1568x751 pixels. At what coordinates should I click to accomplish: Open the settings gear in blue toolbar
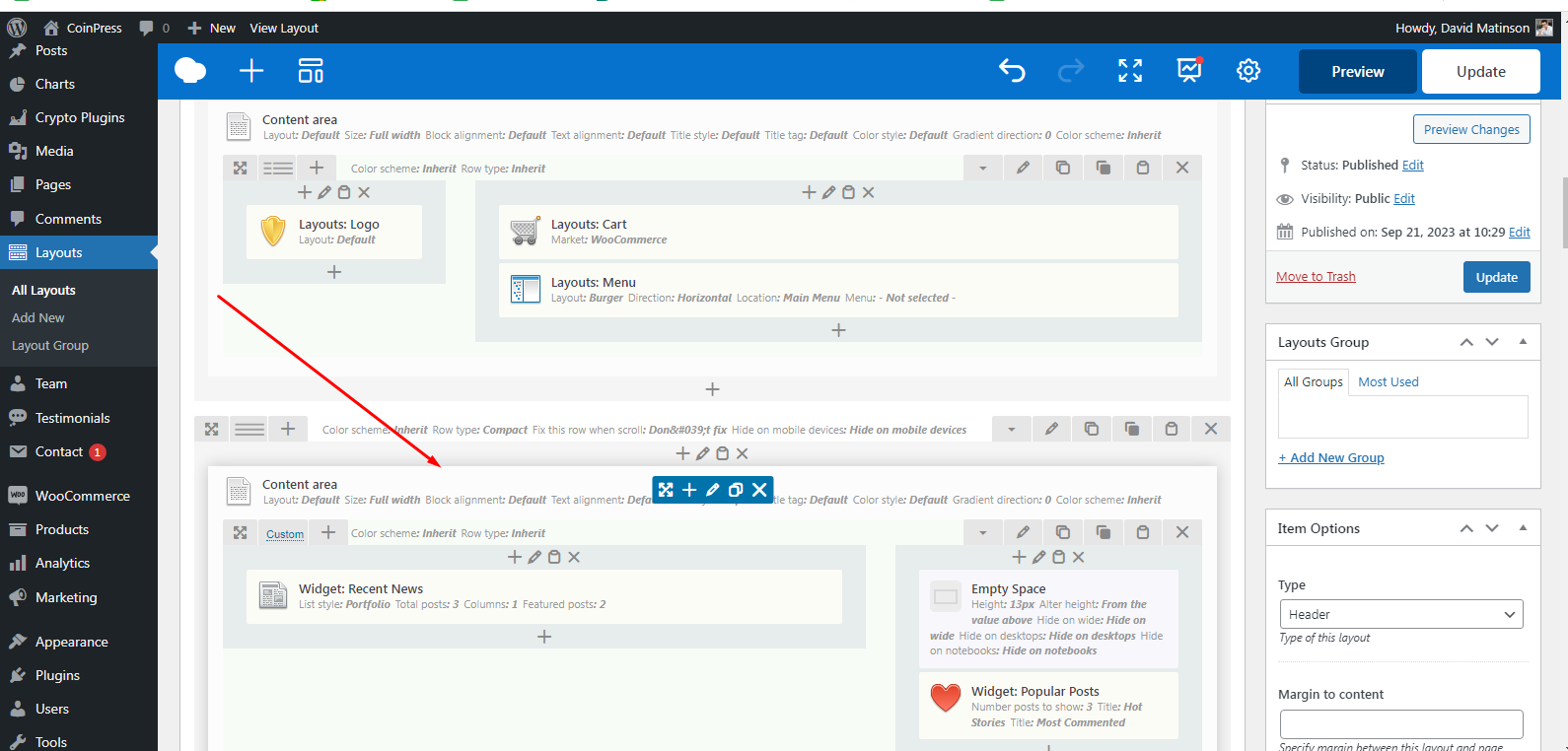pos(1248,71)
